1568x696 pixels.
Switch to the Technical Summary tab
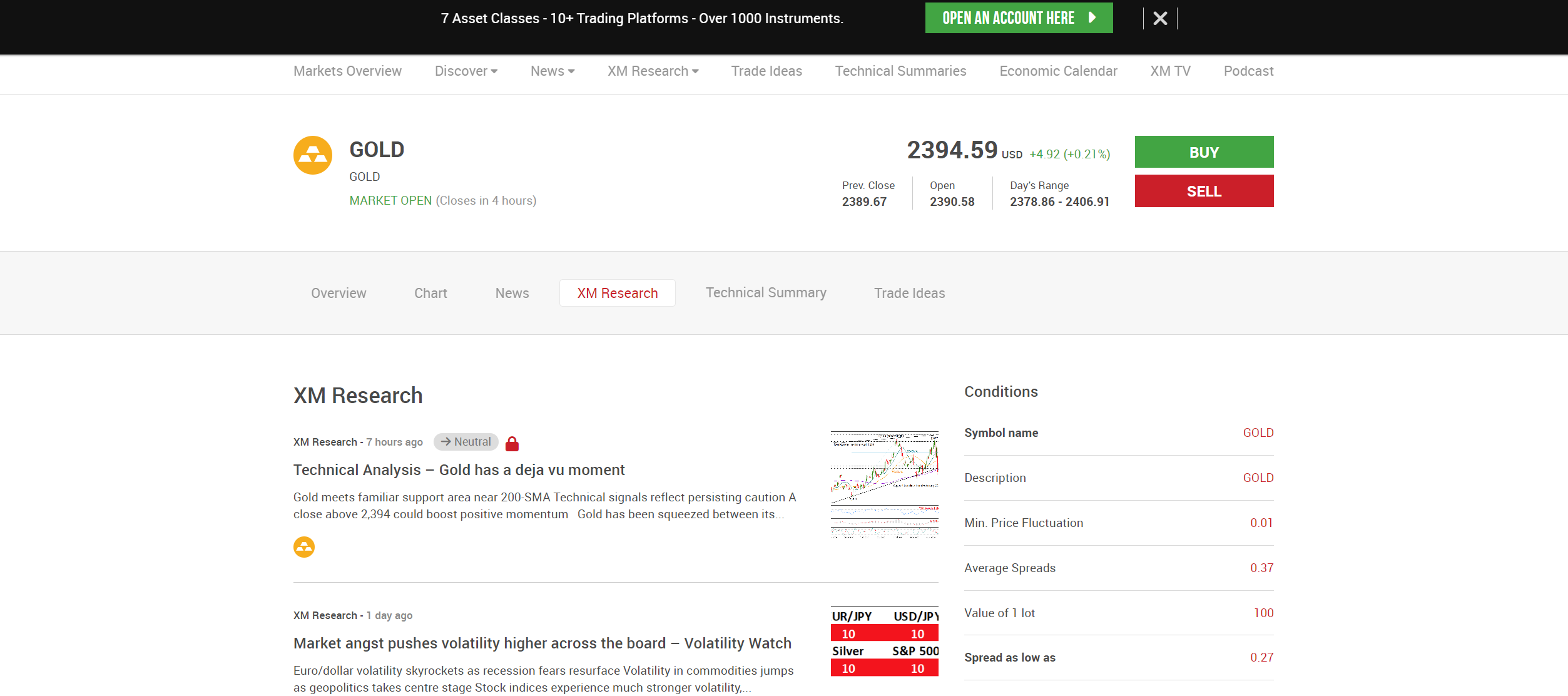coord(766,293)
